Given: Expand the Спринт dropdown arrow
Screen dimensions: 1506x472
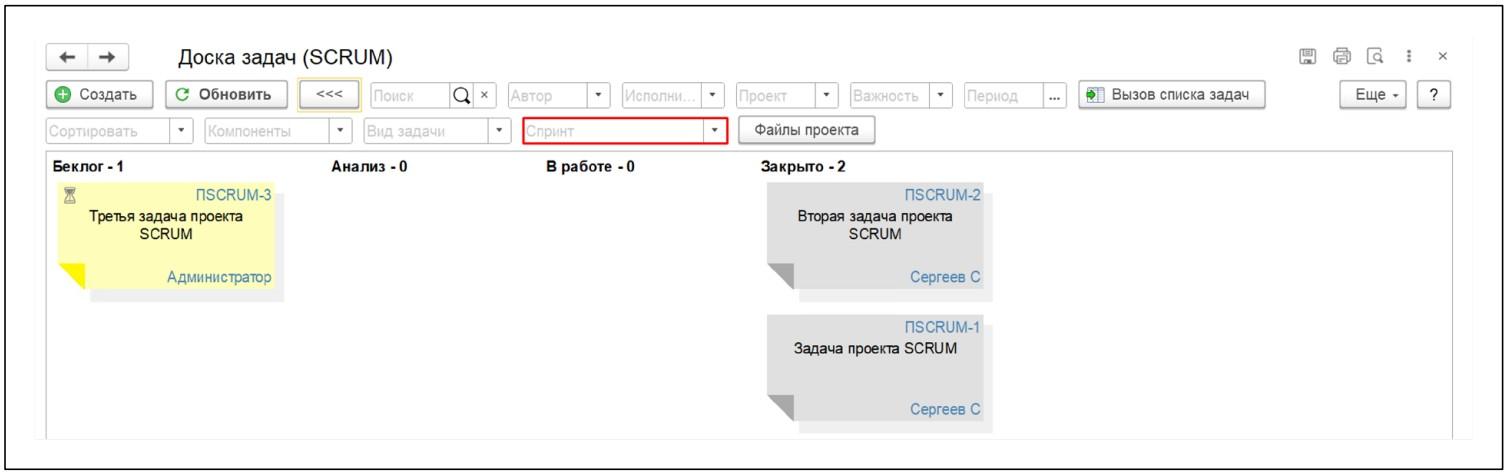Looking at the screenshot, I should tap(714, 131).
